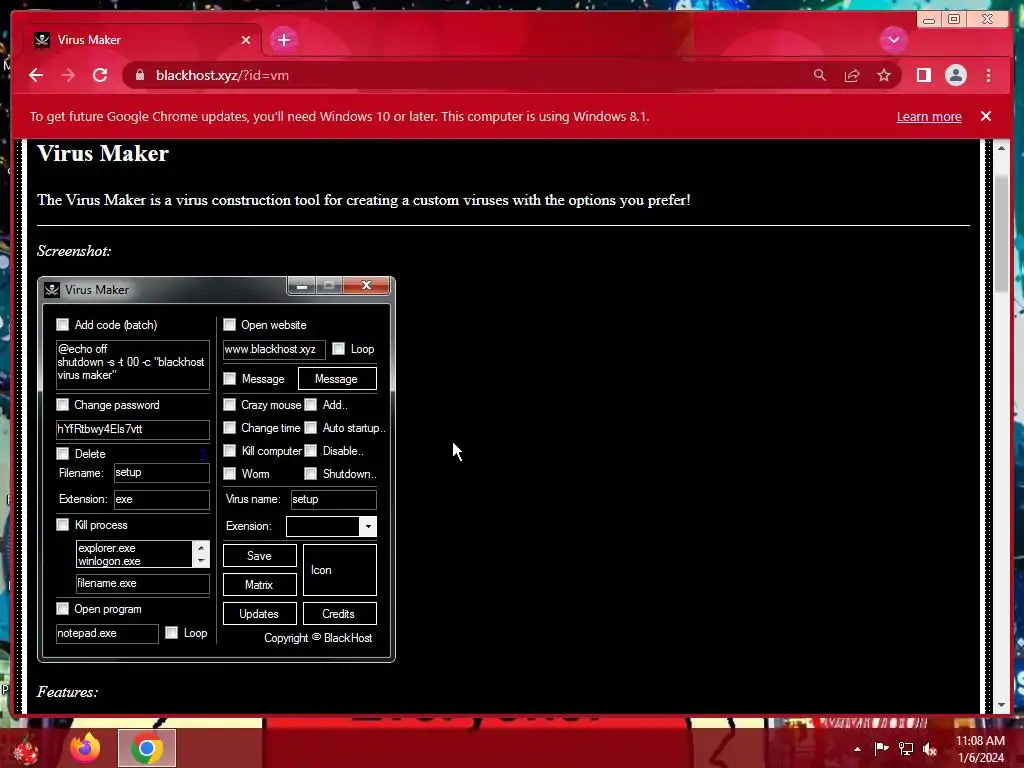Screen dimensions: 1024x768
Task: Open the muted volume tray icon
Action: [x=930, y=749]
